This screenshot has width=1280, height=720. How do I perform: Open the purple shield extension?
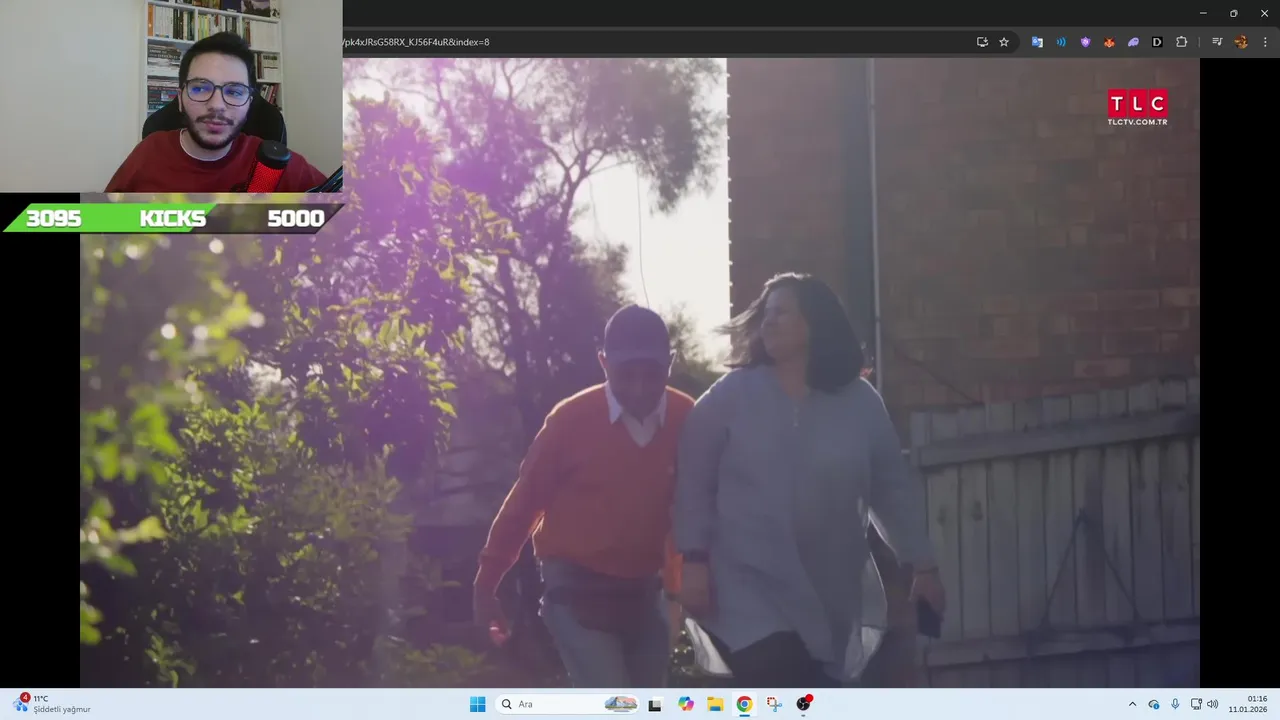pyautogui.click(x=1085, y=42)
